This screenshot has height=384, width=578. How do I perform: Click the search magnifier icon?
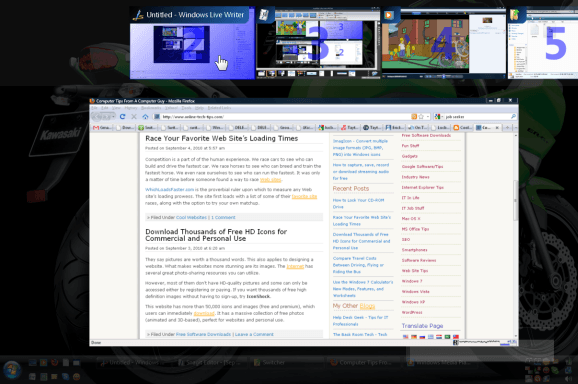tap(513, 116)
